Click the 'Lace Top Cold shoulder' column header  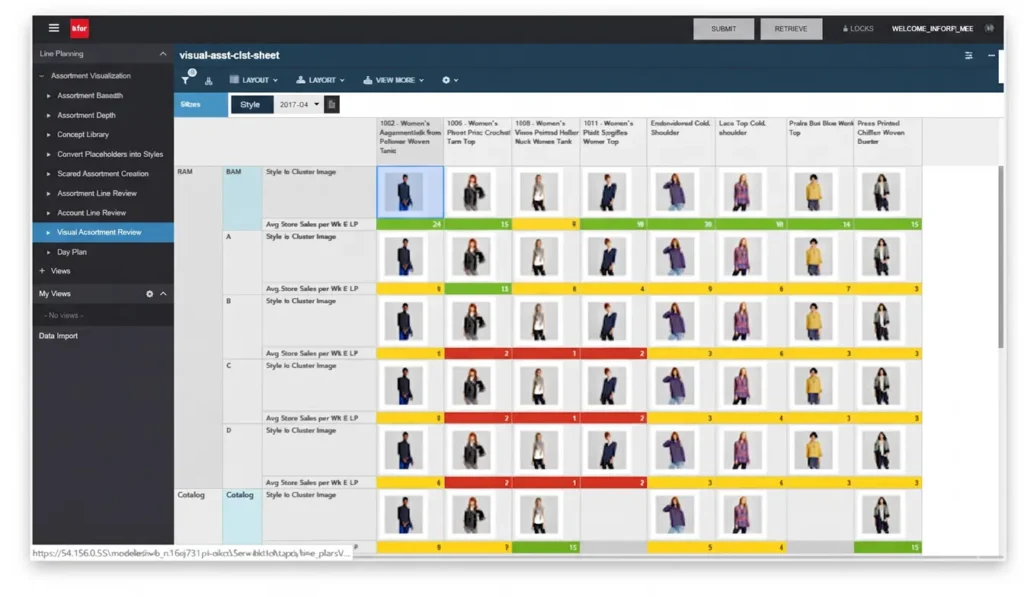pyautogui.click(x=750, y=141)
